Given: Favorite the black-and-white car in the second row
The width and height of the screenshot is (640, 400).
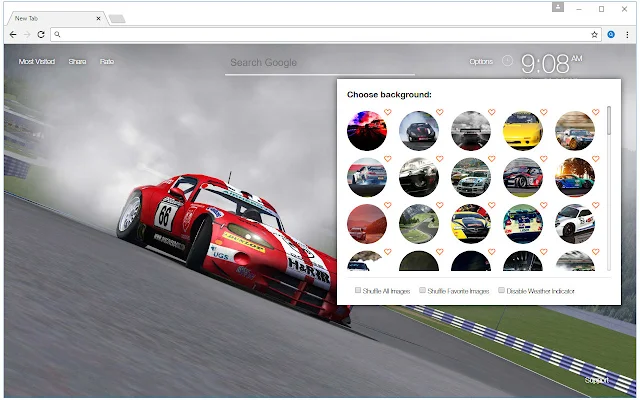Looking at the screenshot, I should pos(440,158).
